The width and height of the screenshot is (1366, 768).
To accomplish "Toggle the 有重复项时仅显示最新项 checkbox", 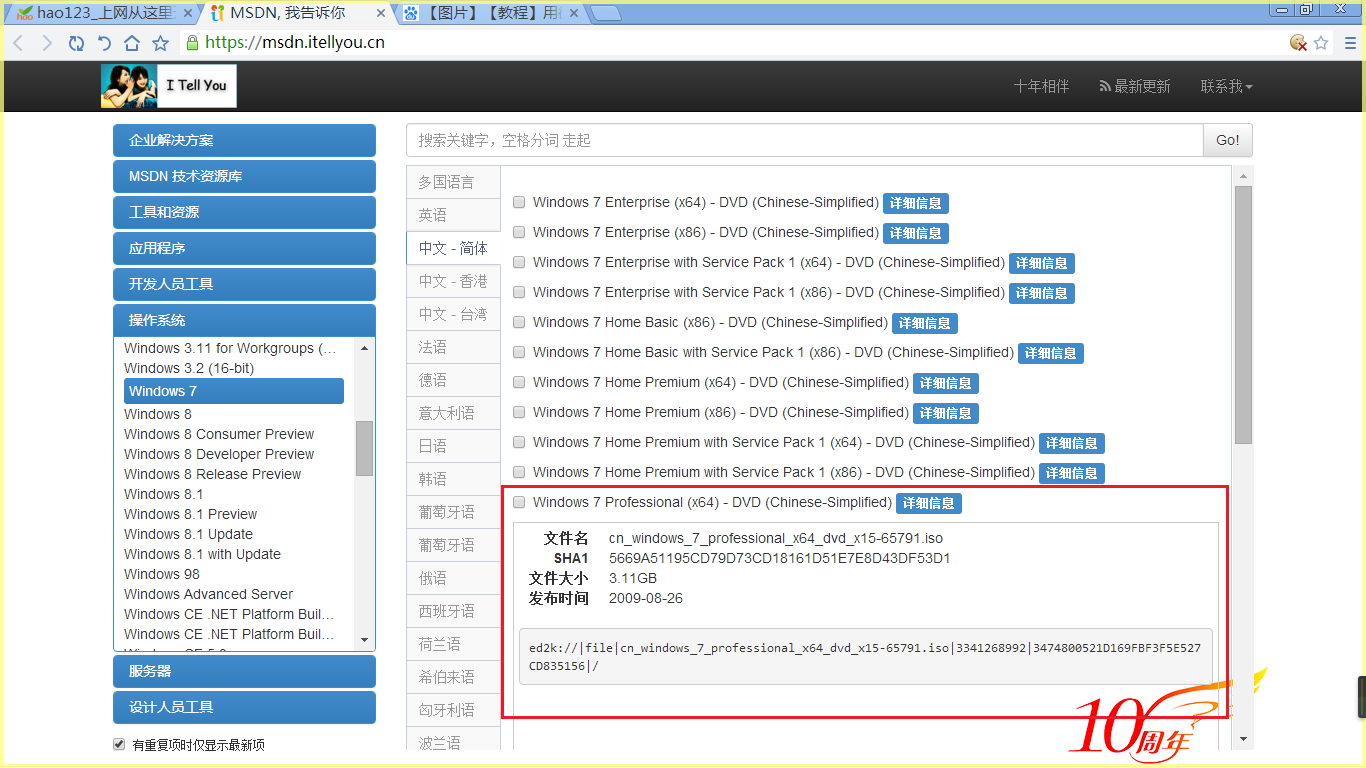I will tap(119, 745).
